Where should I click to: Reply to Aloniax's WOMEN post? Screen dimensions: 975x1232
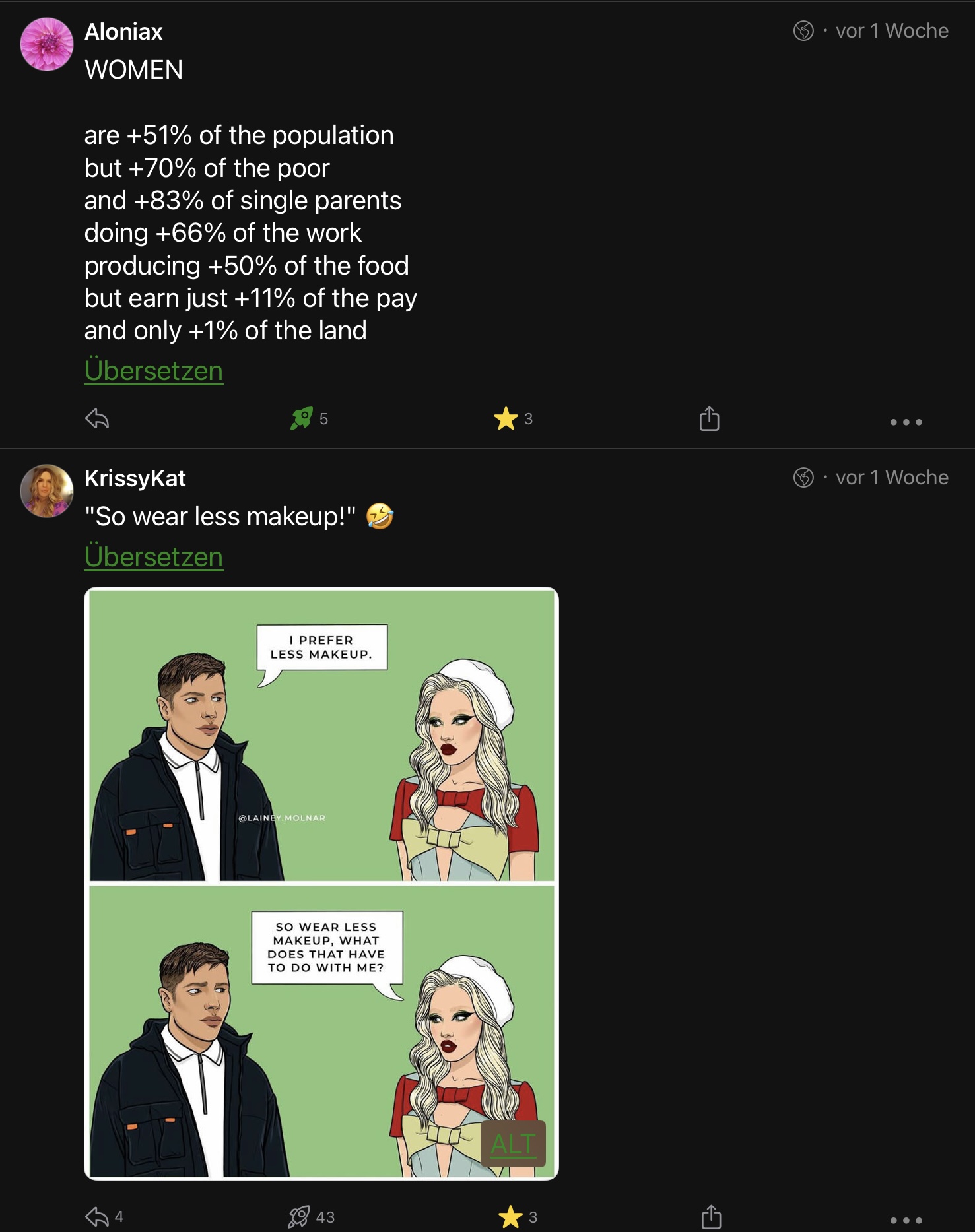tap(97, 418)
